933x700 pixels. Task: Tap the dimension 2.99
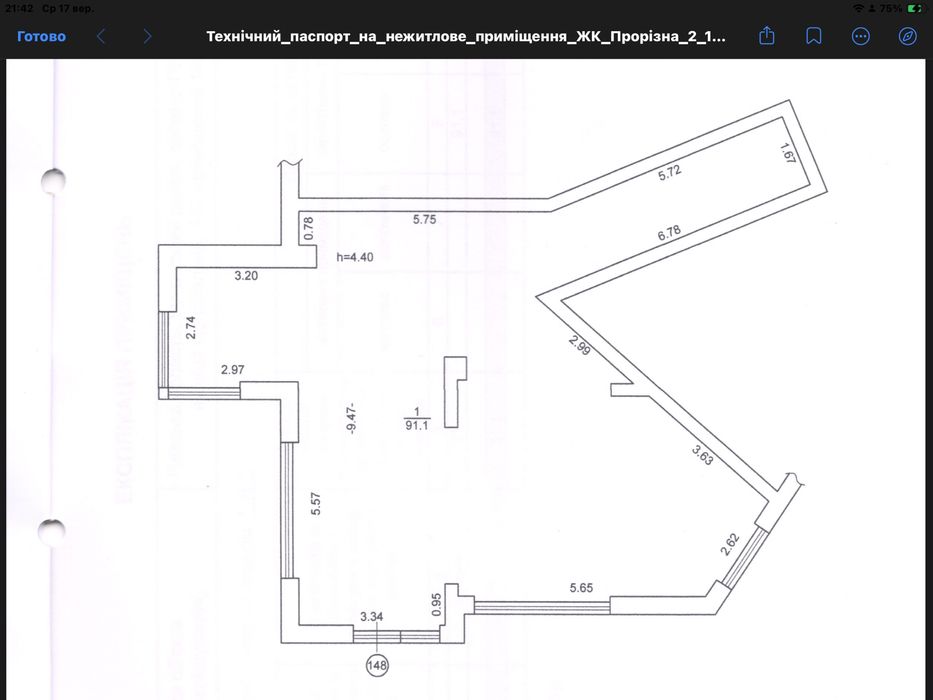pyautogui.click(x=580, y=345)
